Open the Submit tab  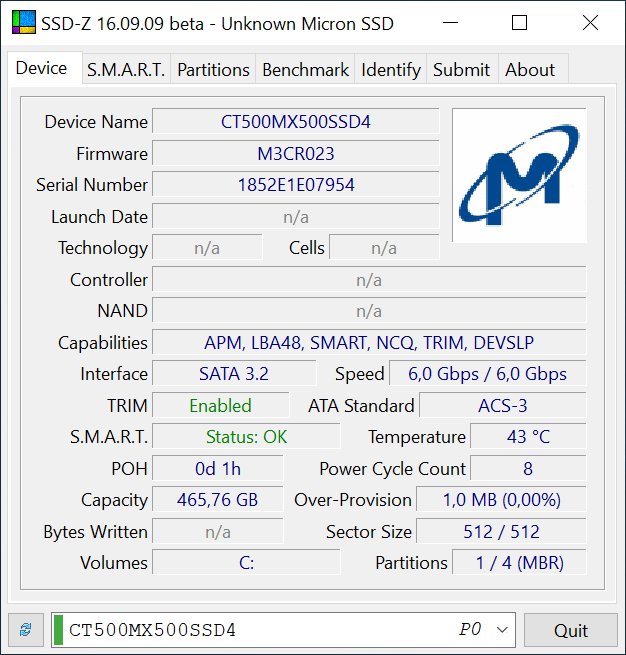pyautogui.click(x=461, y=69)
